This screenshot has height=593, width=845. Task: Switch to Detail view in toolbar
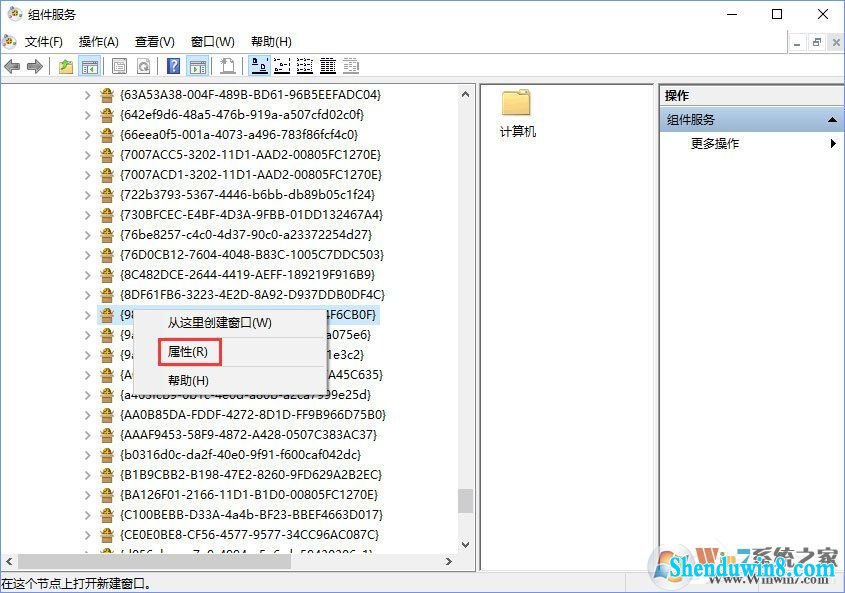328,66
